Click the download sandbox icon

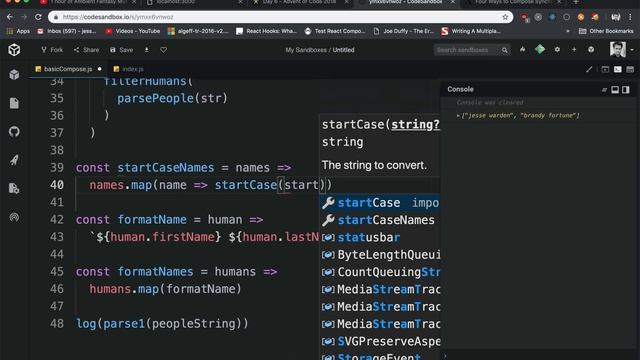(147, 50)
